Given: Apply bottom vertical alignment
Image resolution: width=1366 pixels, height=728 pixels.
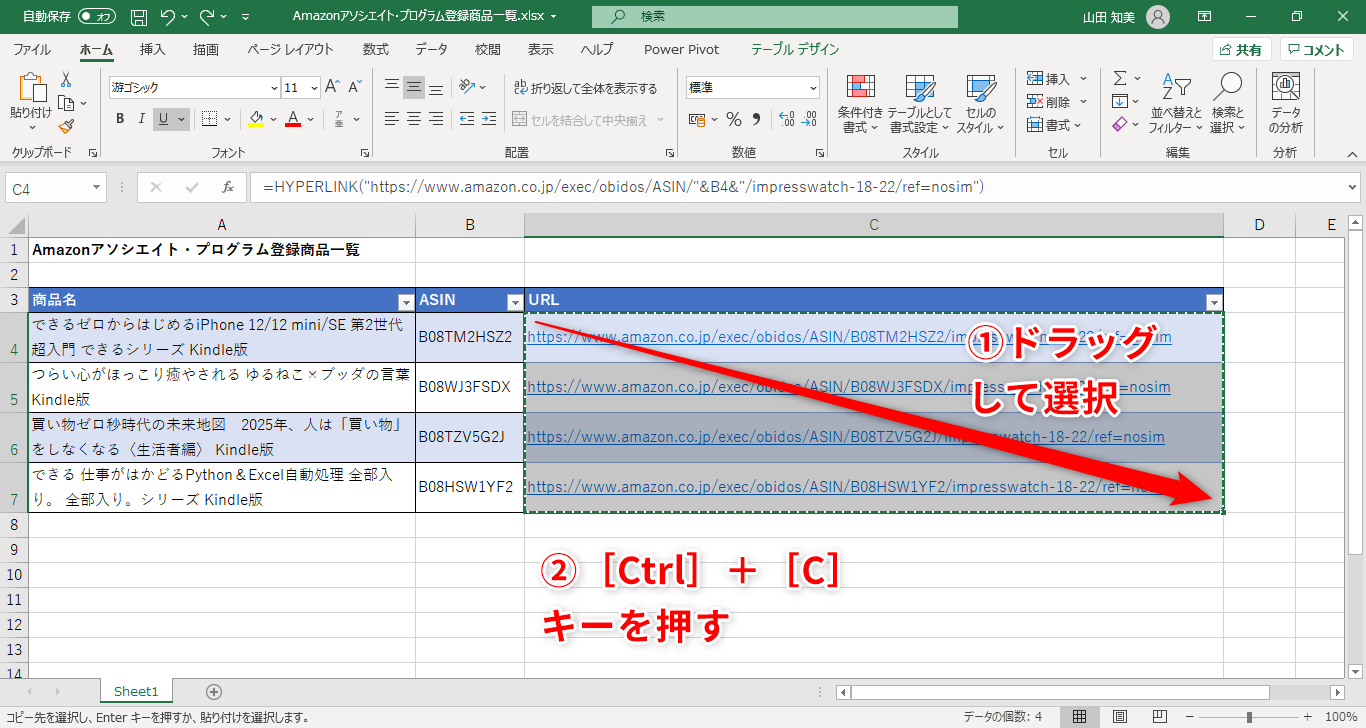Looking at the screenshot, I should coord(436,87).
